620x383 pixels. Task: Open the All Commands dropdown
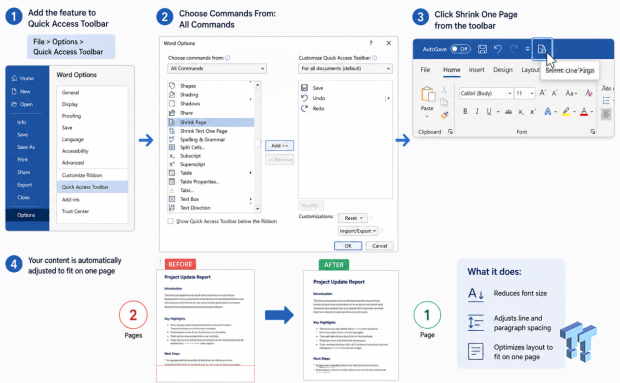[x=217, y=68]
